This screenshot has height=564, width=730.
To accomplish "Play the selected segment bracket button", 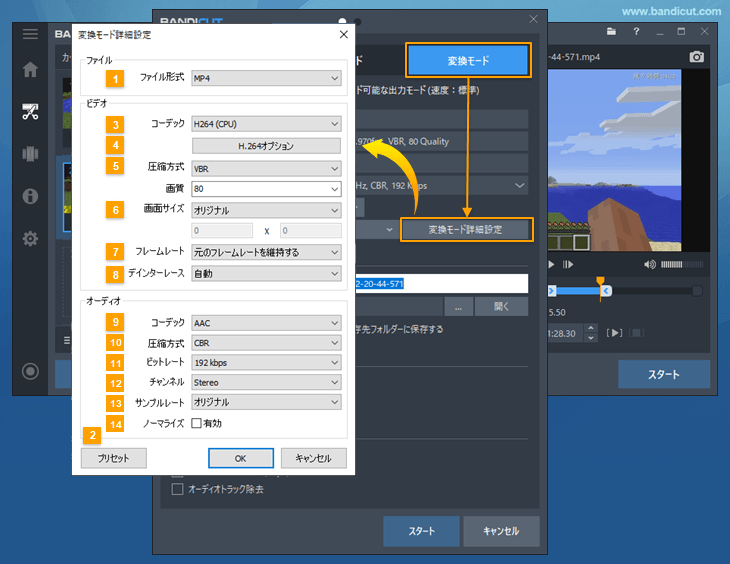I will coord(614,333).
